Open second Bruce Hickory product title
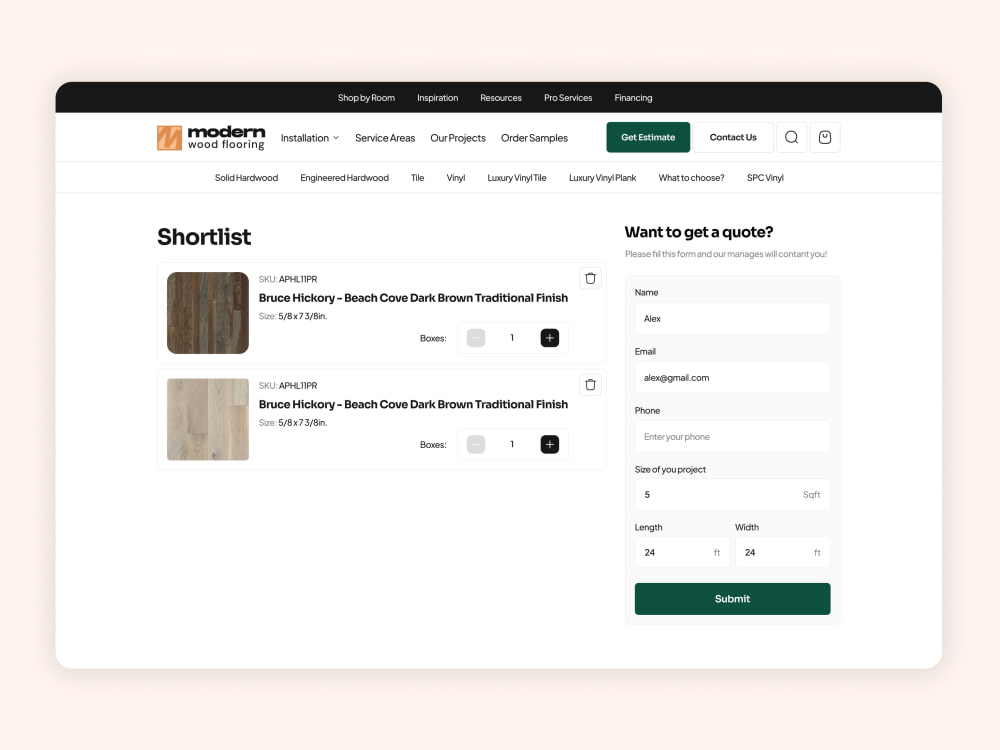The width and height of the screenshot is (1000, 750). coord(413,404)
